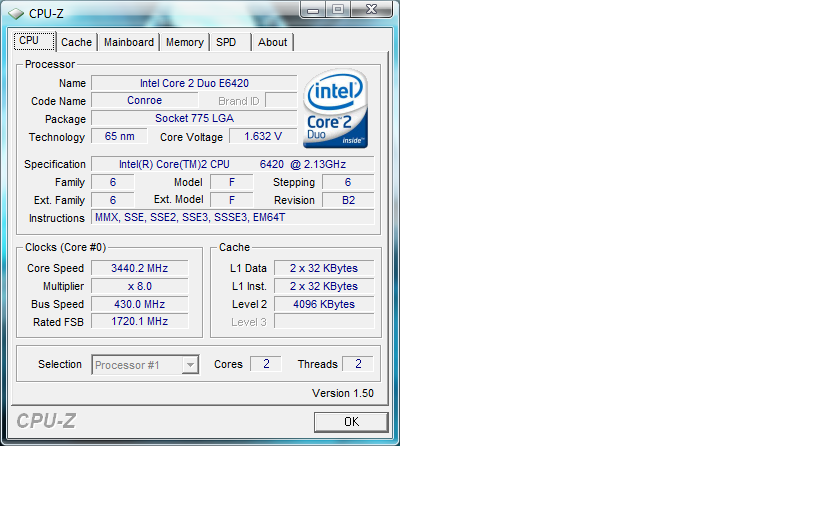
Task: Click the Cores count value
Action: [x=266, y=364]
